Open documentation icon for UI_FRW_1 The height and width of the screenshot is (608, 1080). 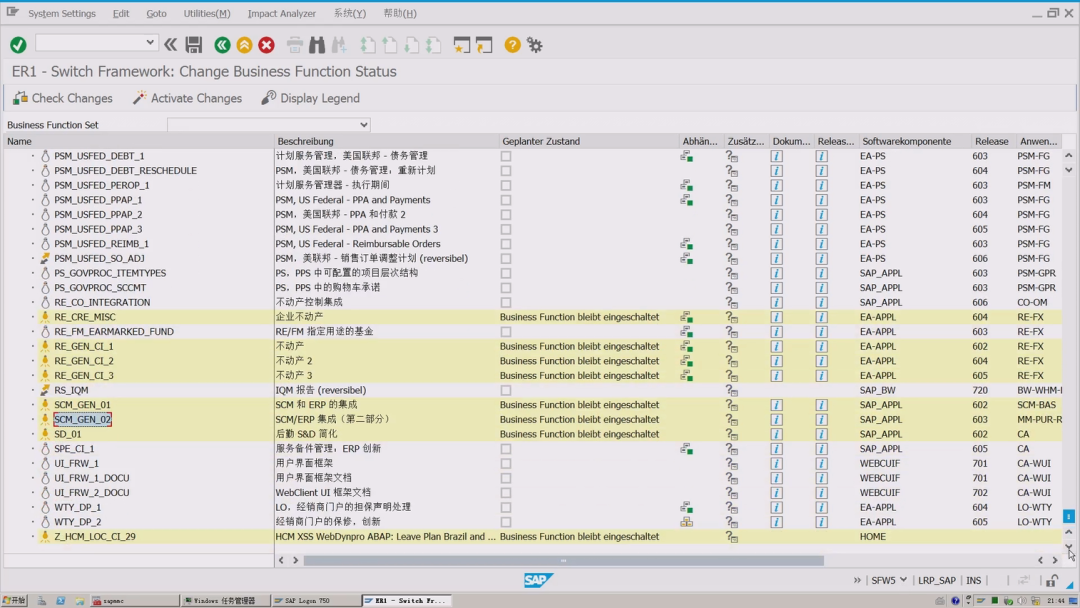click(x=776, y=463)
